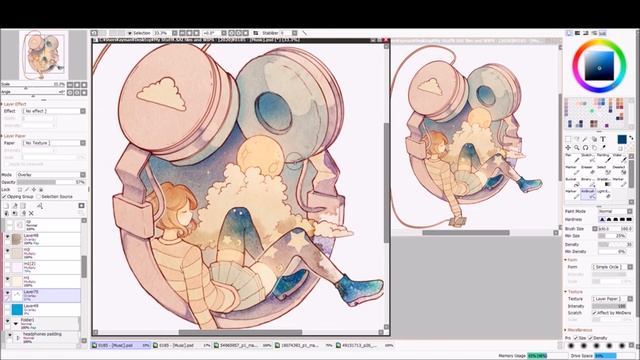Hide the Folder1 layer group
The height and width of the screenshot is (360, 640).
pyautogui.click(x=7, y=321)
